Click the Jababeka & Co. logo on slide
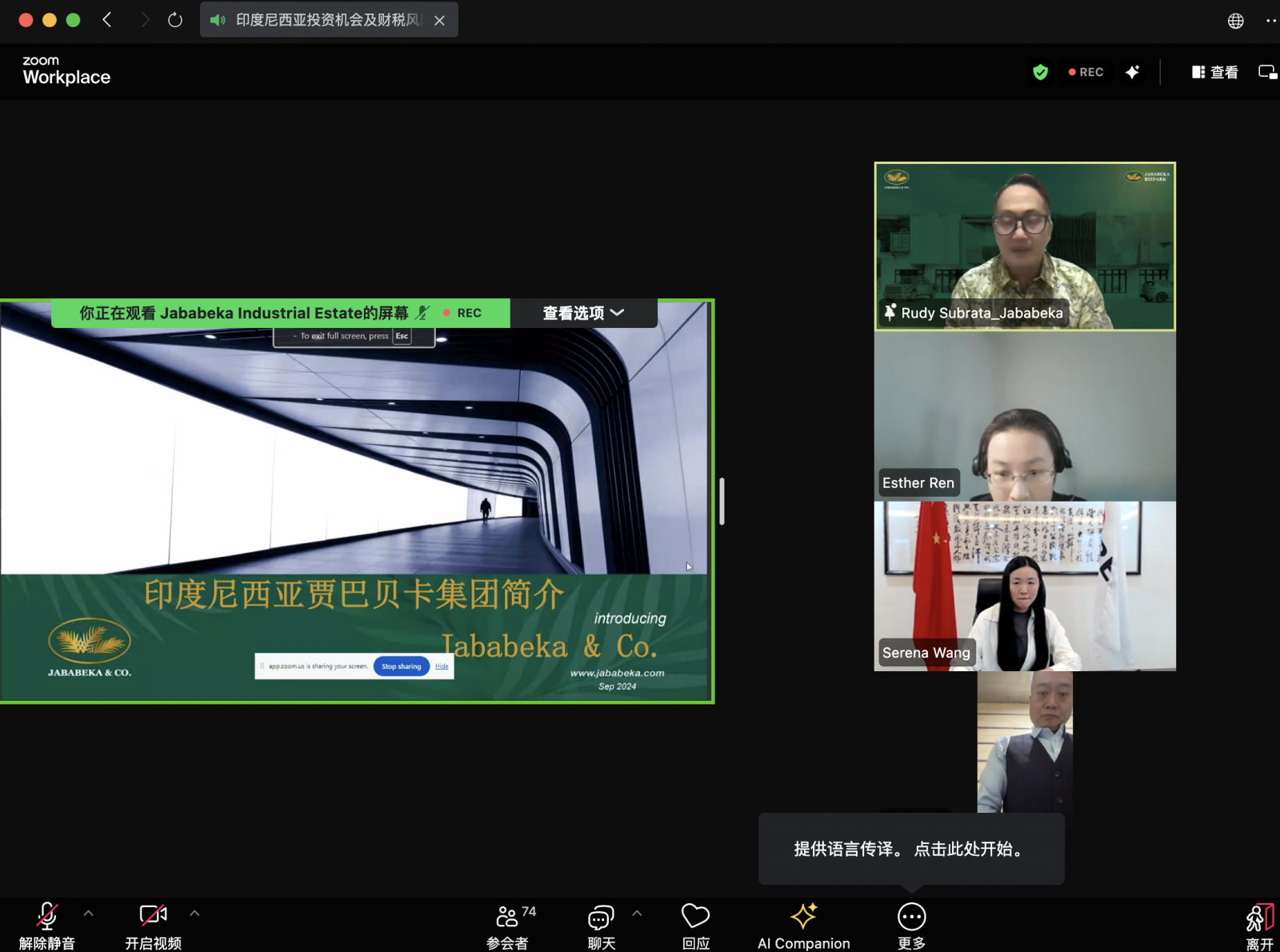 tap(90, 647)
